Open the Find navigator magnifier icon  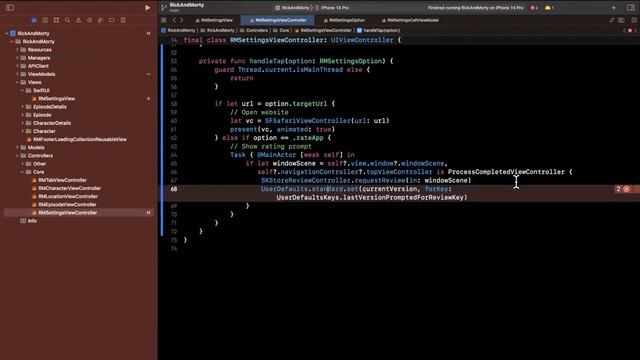67,20
